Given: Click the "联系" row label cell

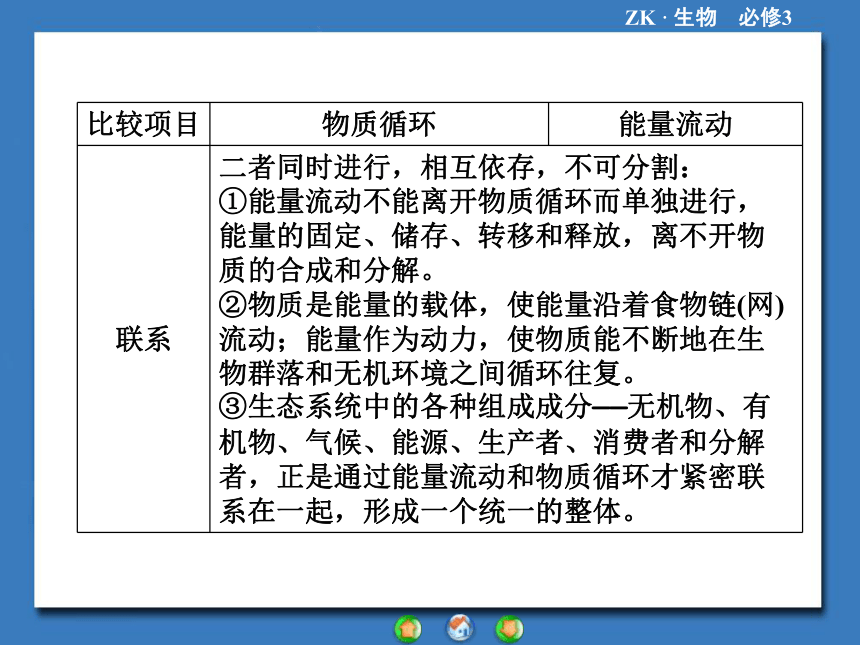Looking at the screenshot, I should click(144, 339).
